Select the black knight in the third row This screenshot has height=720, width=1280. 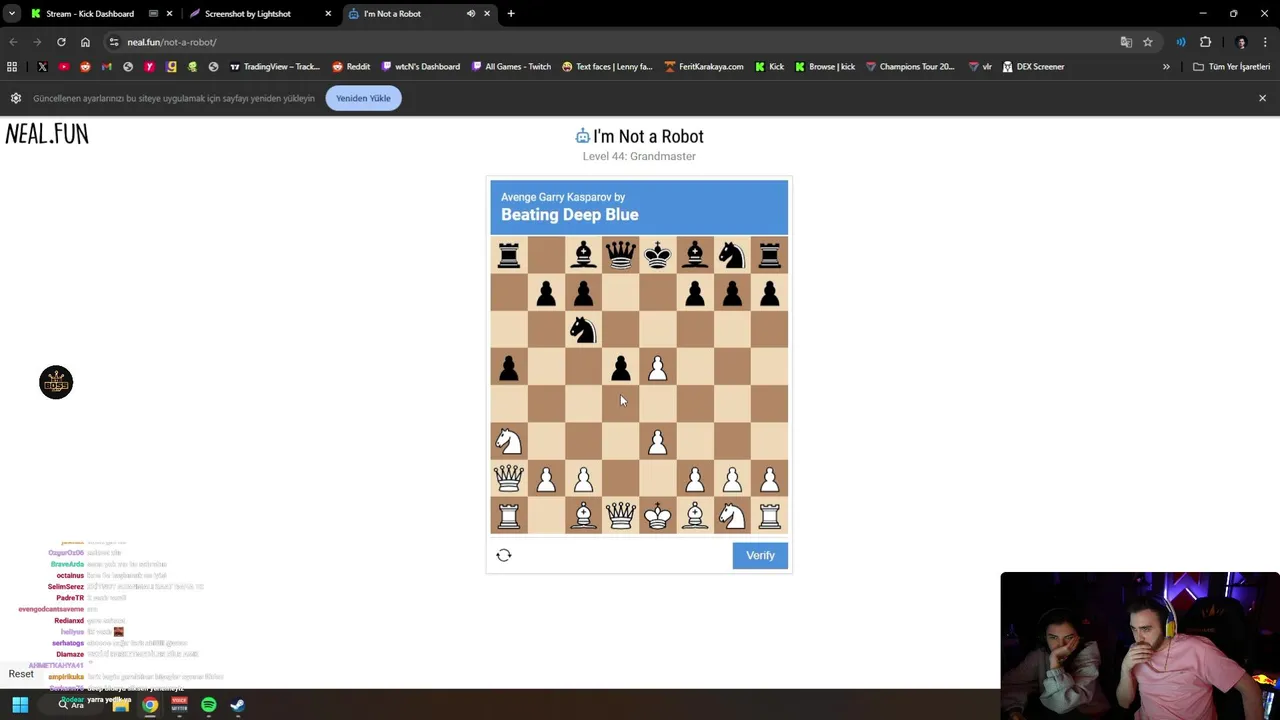click(583, 330)
